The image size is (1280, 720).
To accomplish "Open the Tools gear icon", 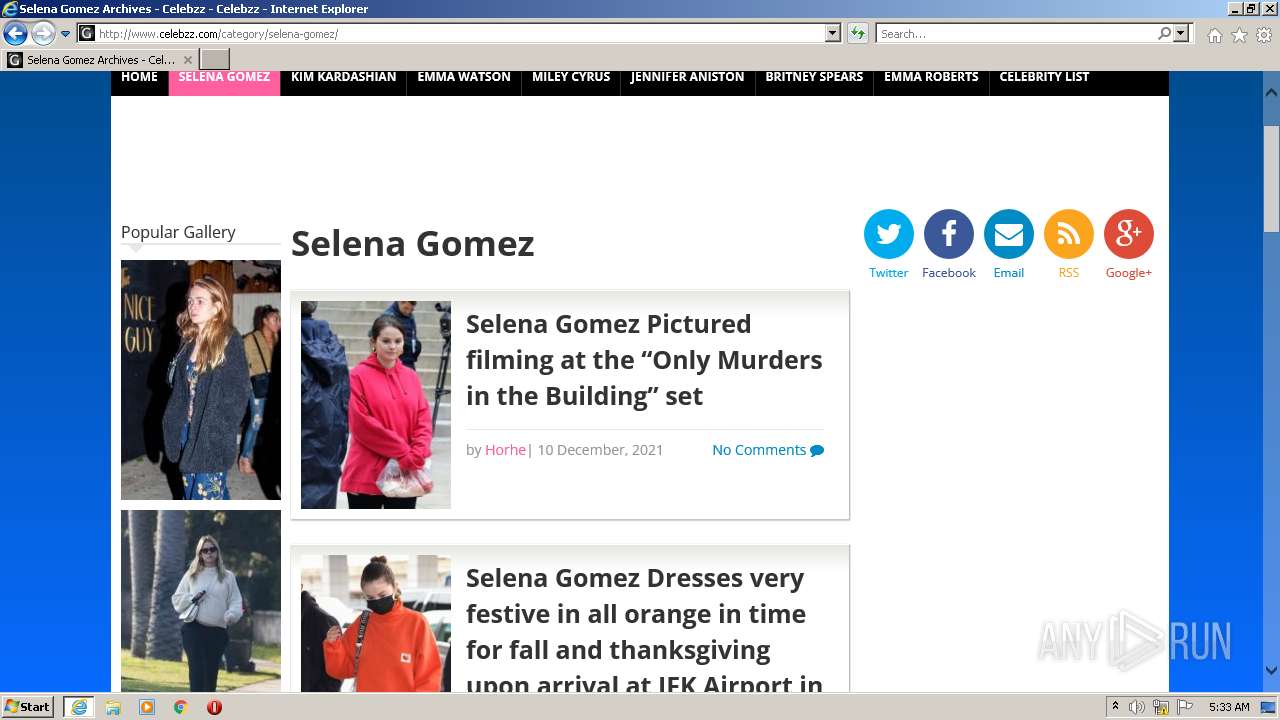I will 1264,35.
